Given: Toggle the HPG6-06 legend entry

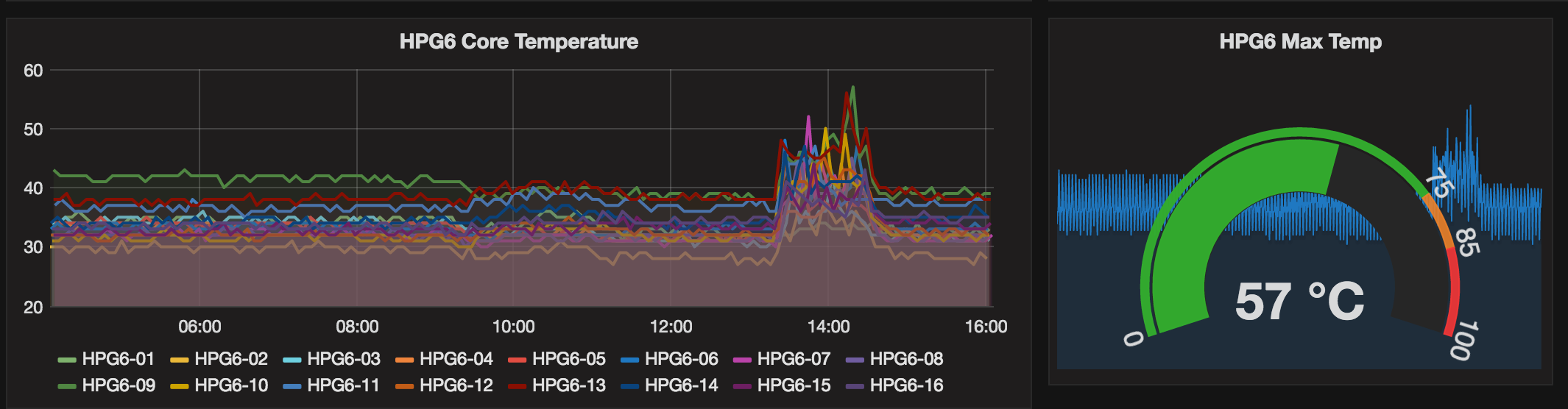Looking at the screenshot, I should click(x=670, y=359).
